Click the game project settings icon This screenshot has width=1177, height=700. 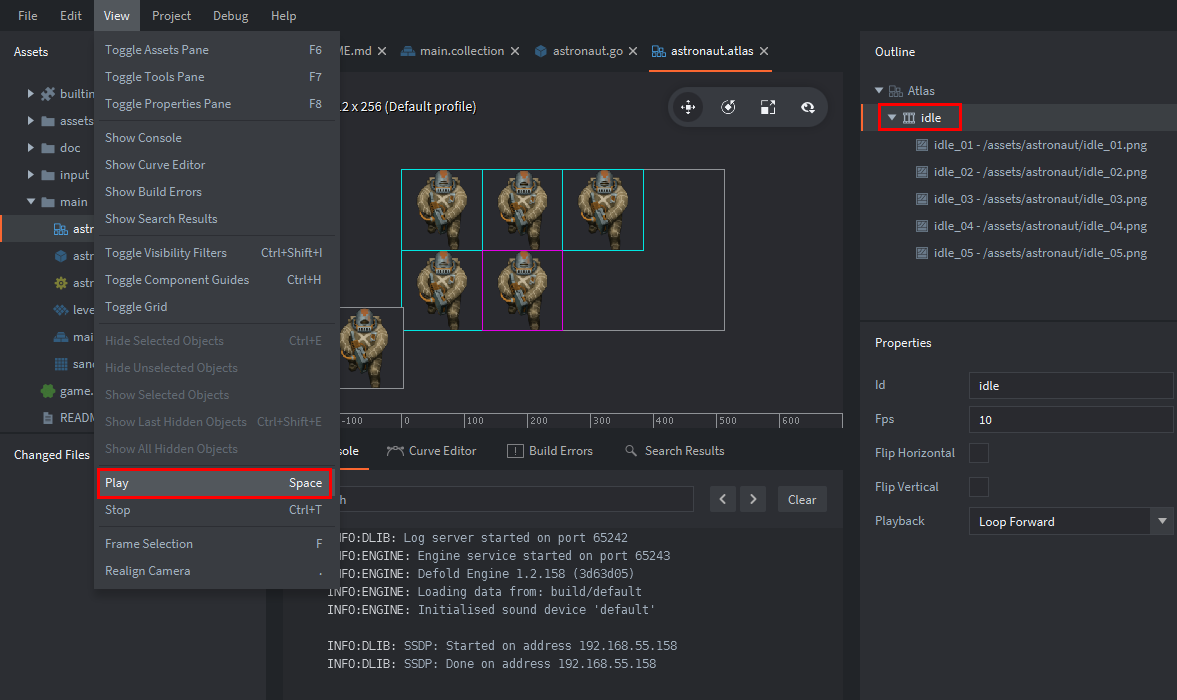point(48,391)
